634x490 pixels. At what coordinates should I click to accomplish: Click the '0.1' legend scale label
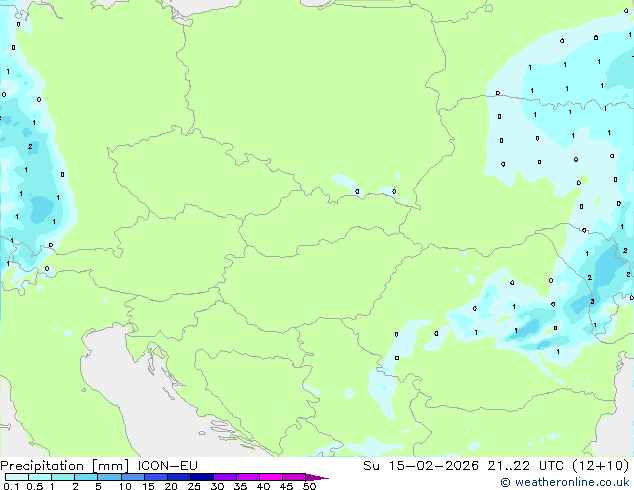(x=12, y=486)
